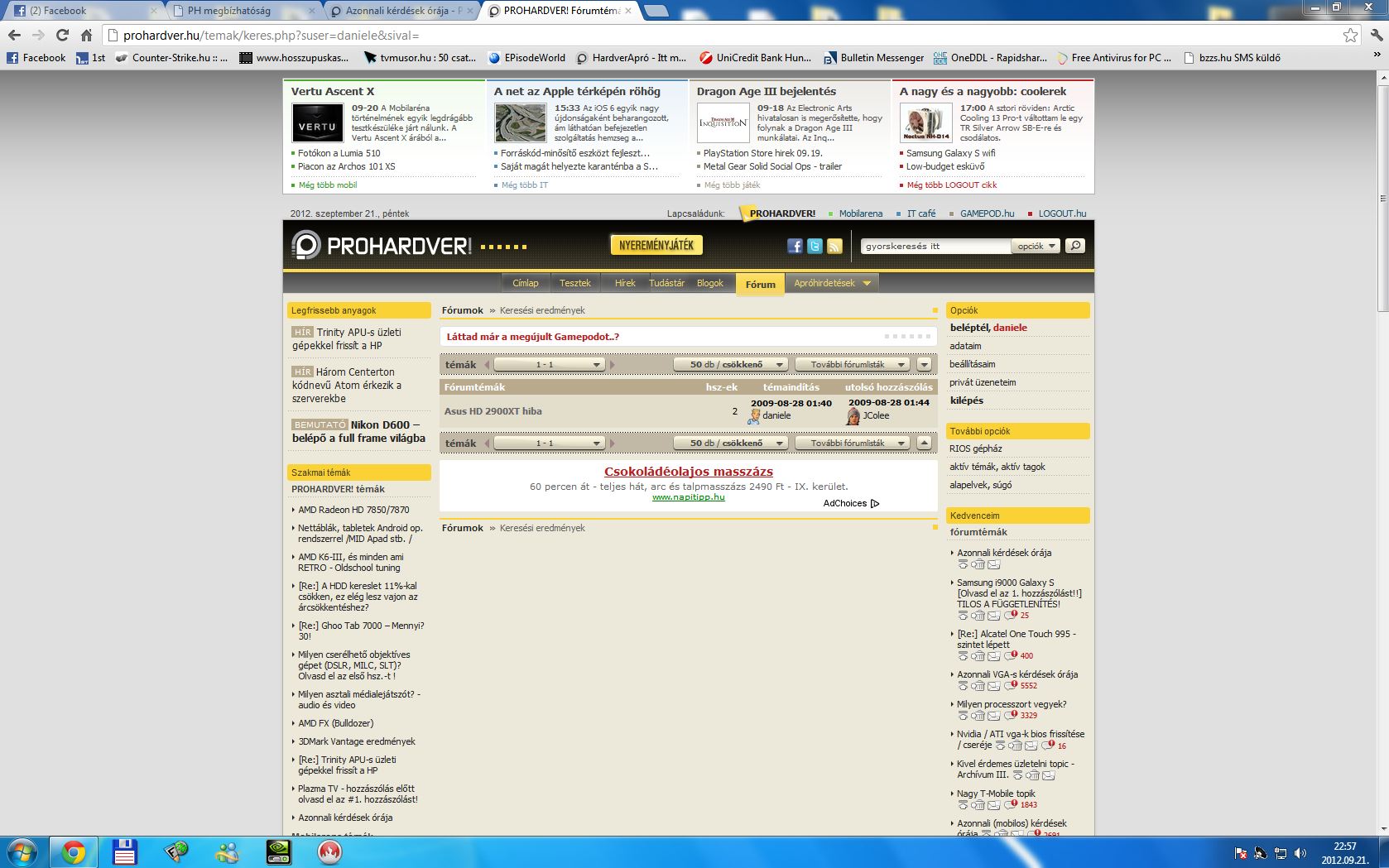Open the Mobilarena site link
1389x868 pixels.
point(861,213)
